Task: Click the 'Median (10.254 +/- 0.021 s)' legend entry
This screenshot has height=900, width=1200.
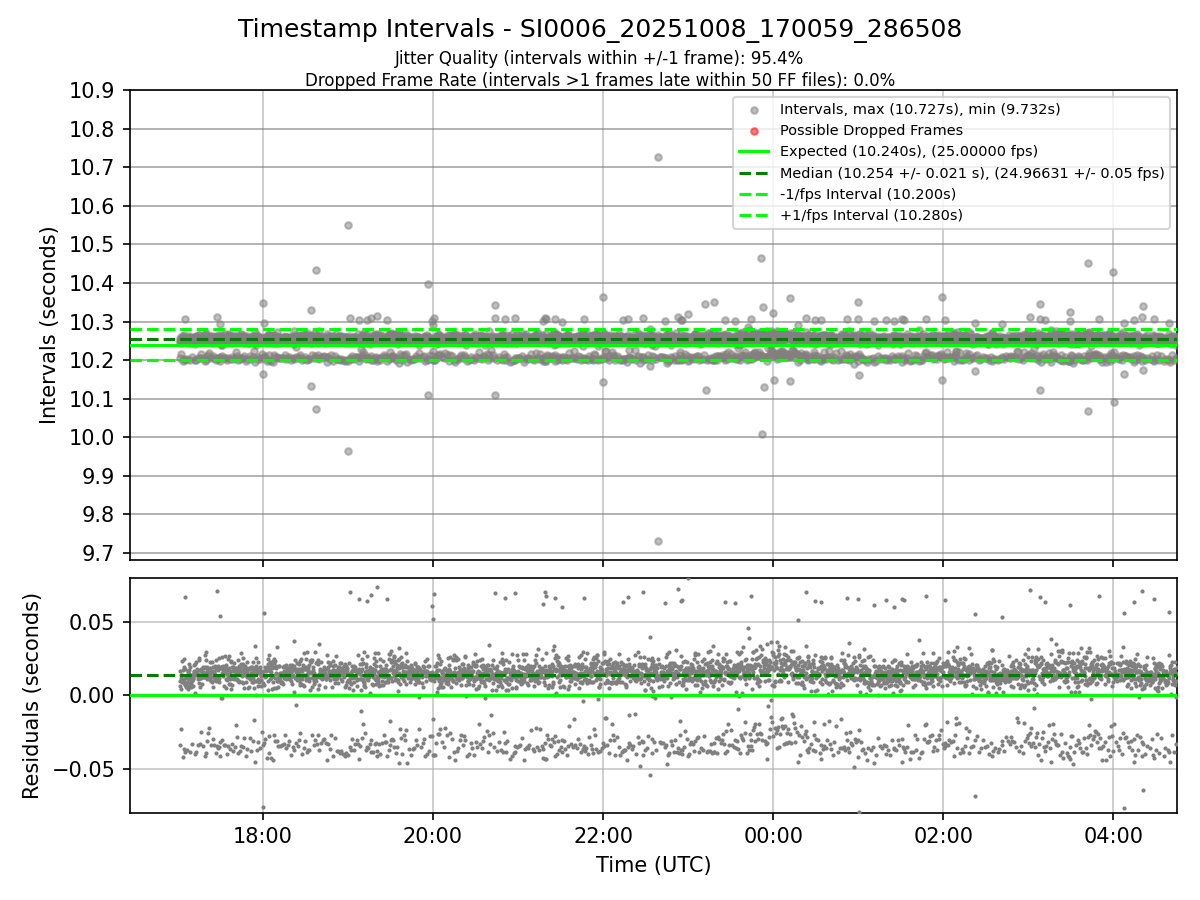Action: pos(972,172)
